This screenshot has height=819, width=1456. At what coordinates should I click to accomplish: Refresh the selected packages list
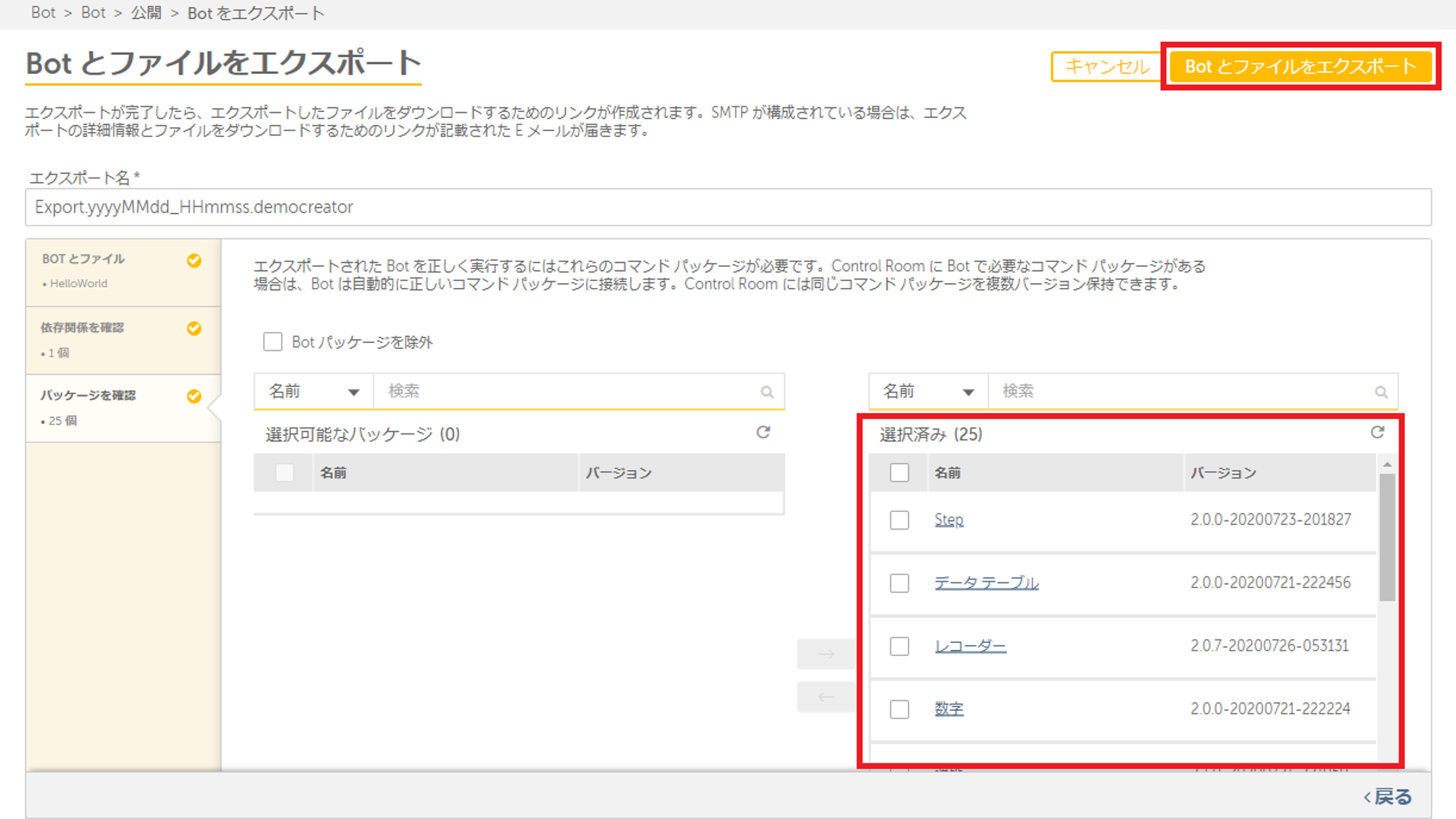click(1377, 433)
